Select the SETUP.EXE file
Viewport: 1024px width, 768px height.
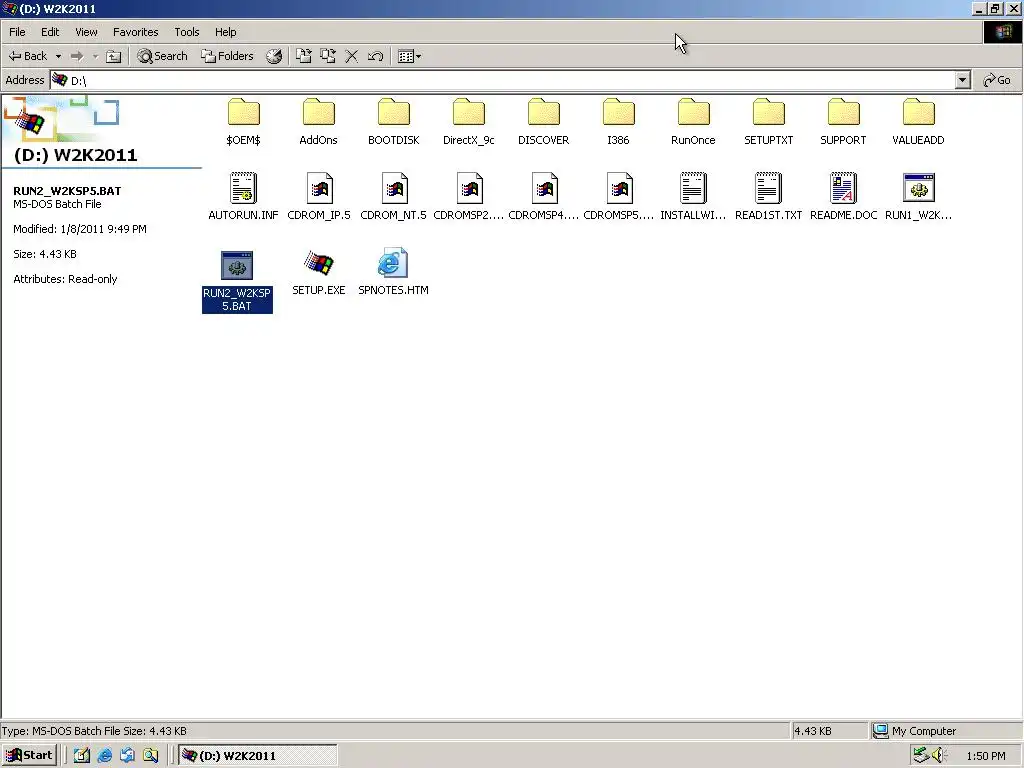pos(319,273)
